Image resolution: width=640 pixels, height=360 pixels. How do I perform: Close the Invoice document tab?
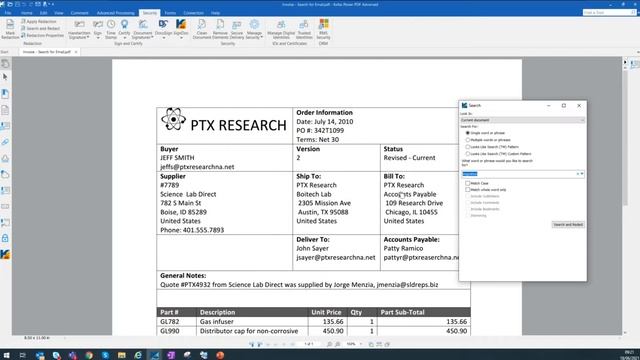tap(76, 52)
